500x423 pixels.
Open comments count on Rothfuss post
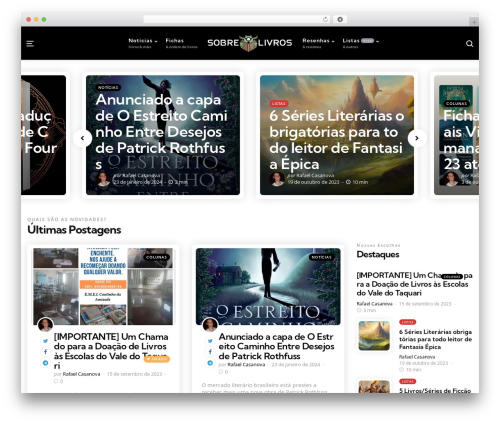click(223, 372)
